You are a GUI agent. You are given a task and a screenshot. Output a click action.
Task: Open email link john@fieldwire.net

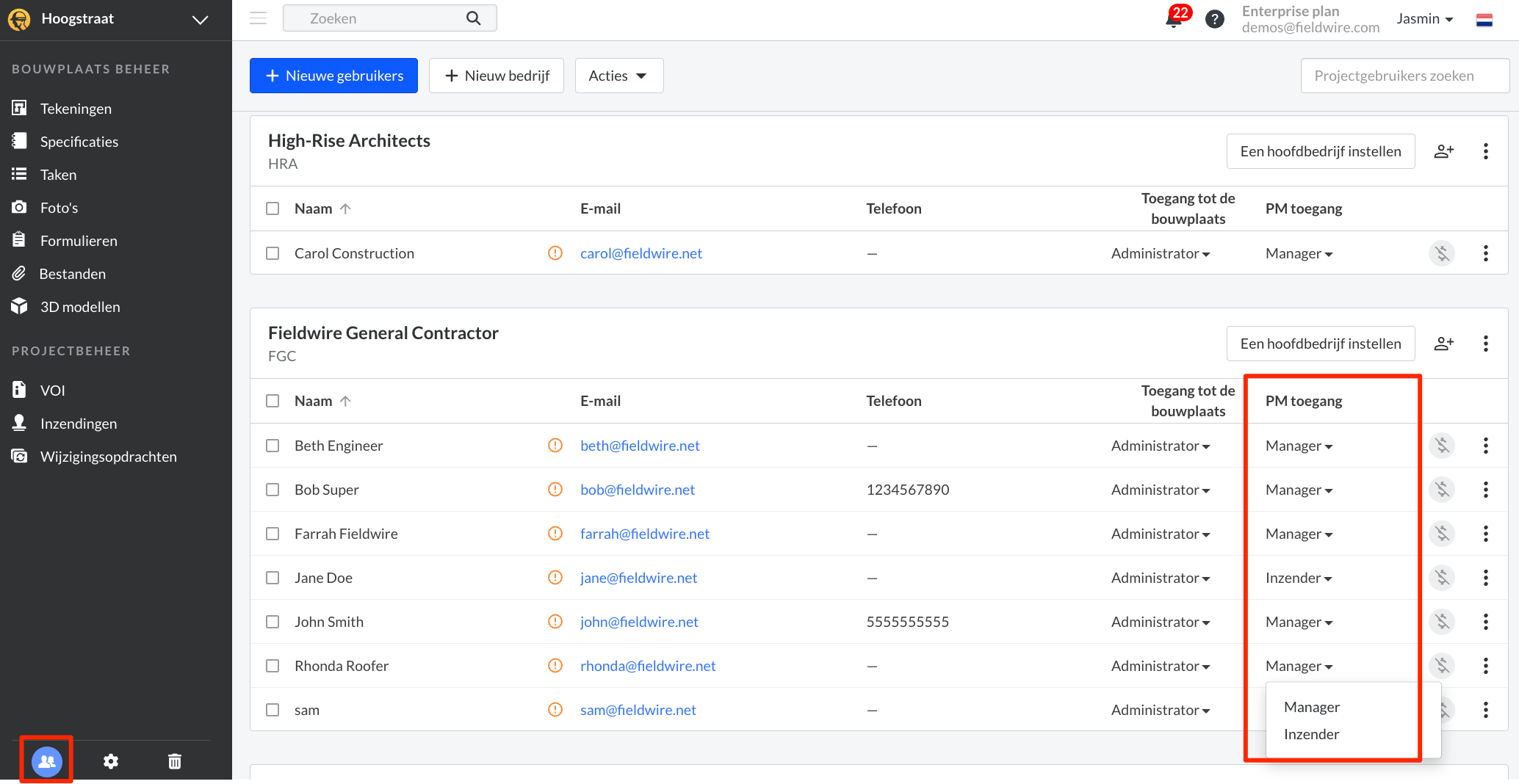(639, 622)
